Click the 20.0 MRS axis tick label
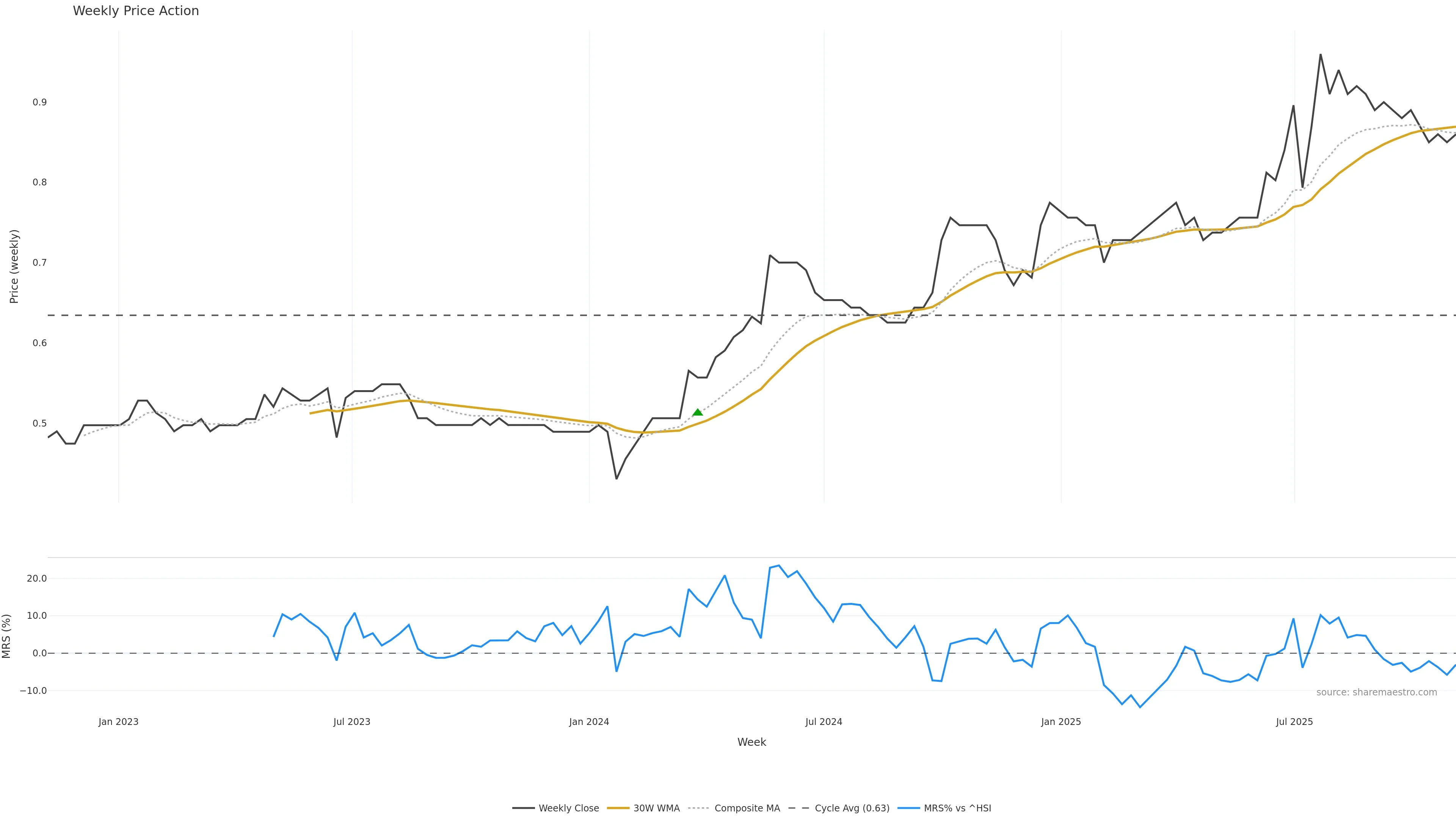 37,579
